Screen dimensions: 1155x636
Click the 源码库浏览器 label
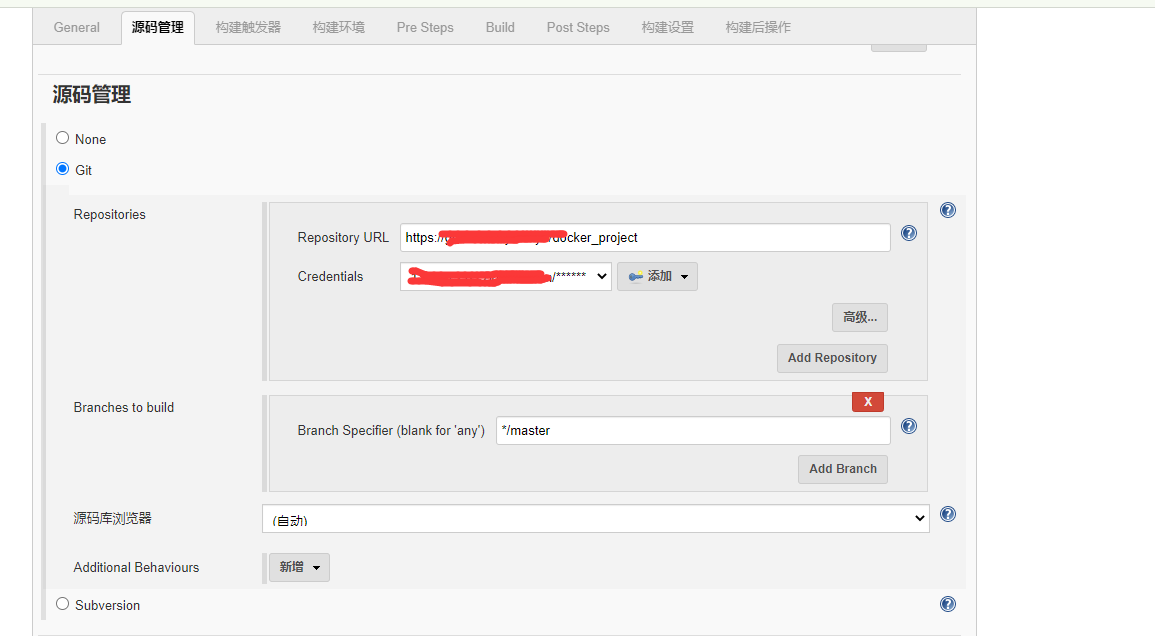[x=113, y=518]
